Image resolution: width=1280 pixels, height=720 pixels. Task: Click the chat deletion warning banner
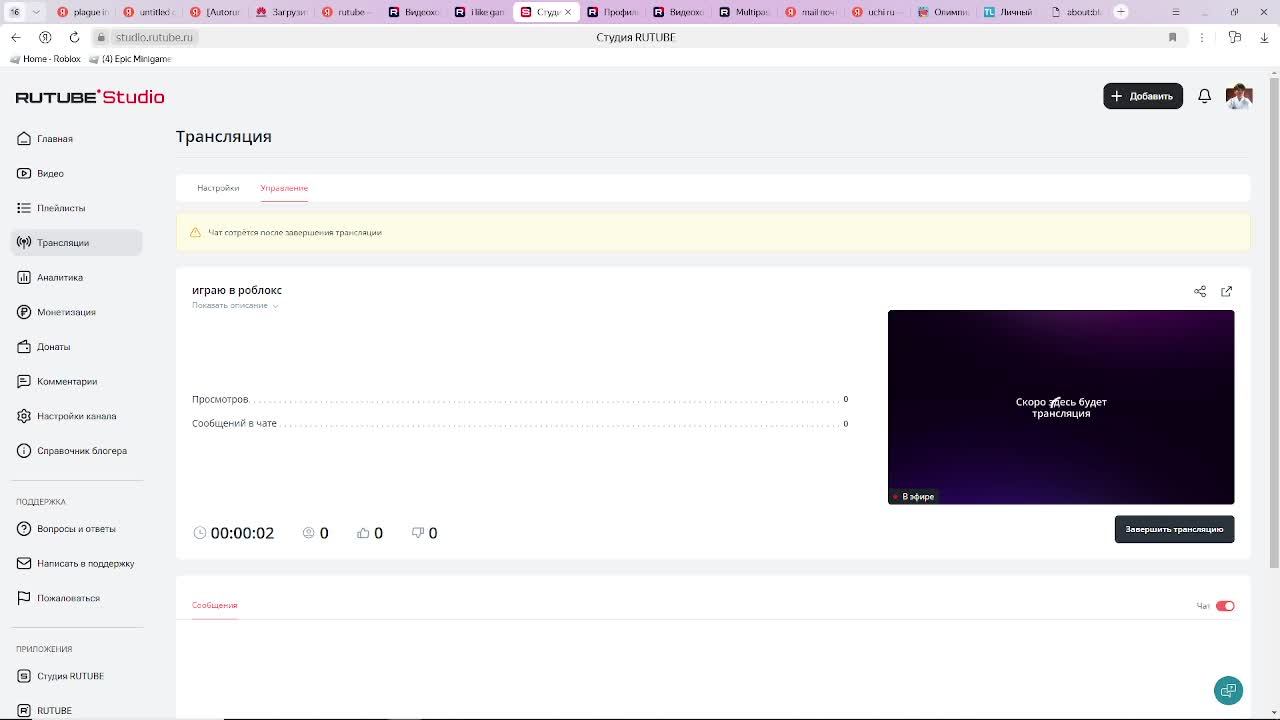coord(713,232)
